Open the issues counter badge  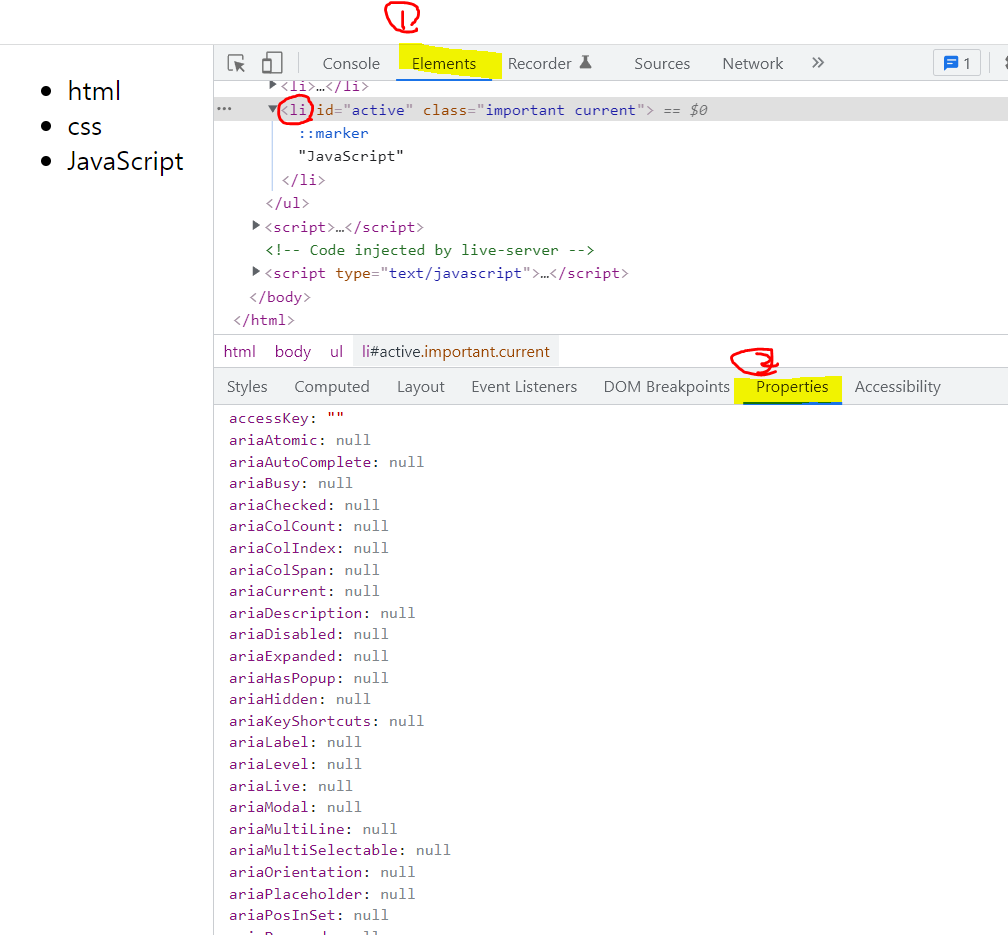click(x=957, y=63)
